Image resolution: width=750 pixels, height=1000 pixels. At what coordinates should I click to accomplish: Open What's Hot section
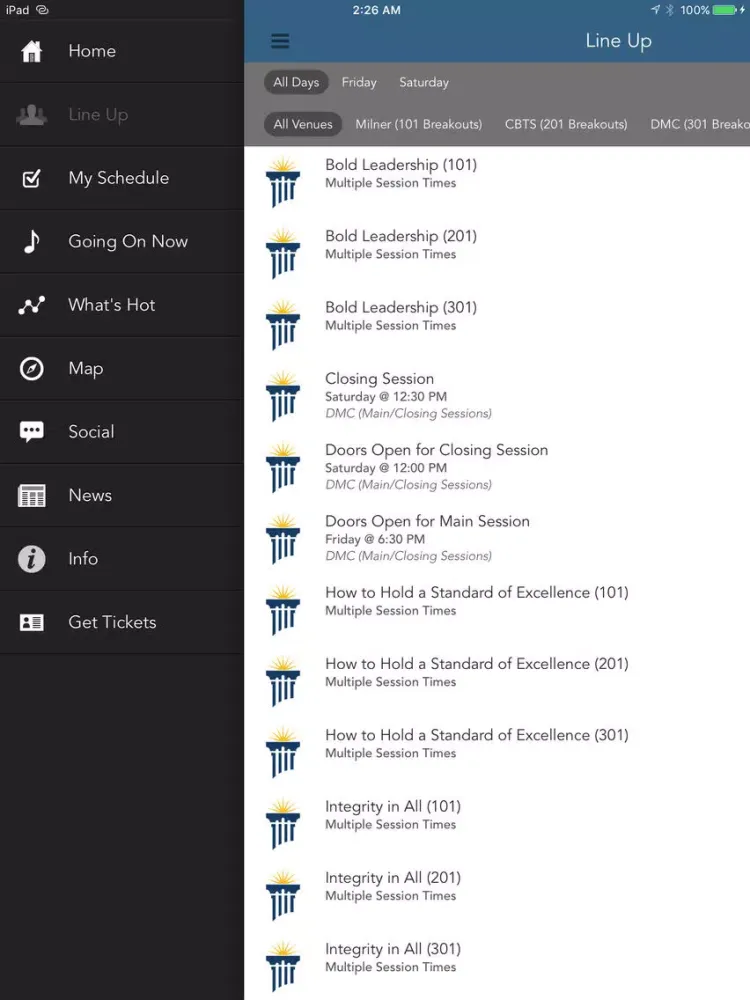(122, 305)
